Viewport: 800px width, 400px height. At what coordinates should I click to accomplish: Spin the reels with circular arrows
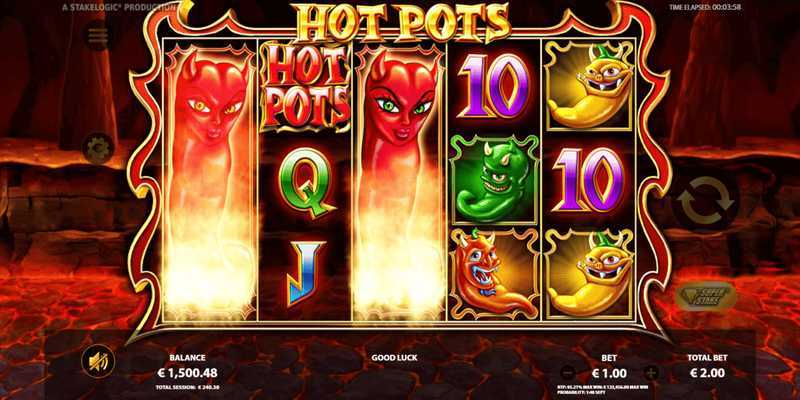pyautogui.click(x=705, y=202)
